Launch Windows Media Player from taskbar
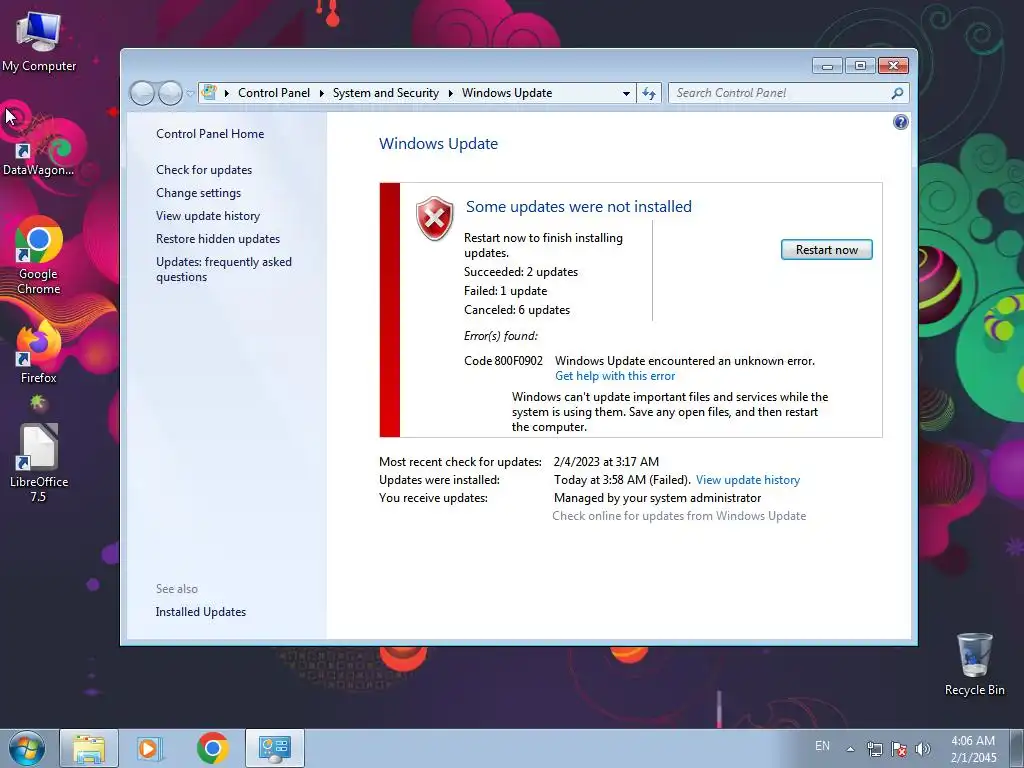 [x=149, y=748]
